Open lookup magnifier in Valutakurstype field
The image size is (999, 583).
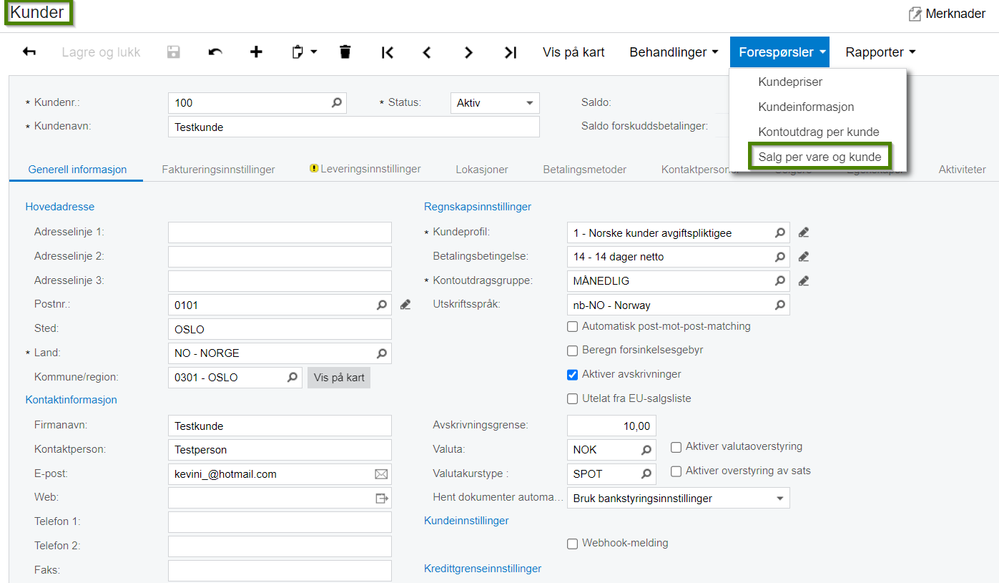646,474
